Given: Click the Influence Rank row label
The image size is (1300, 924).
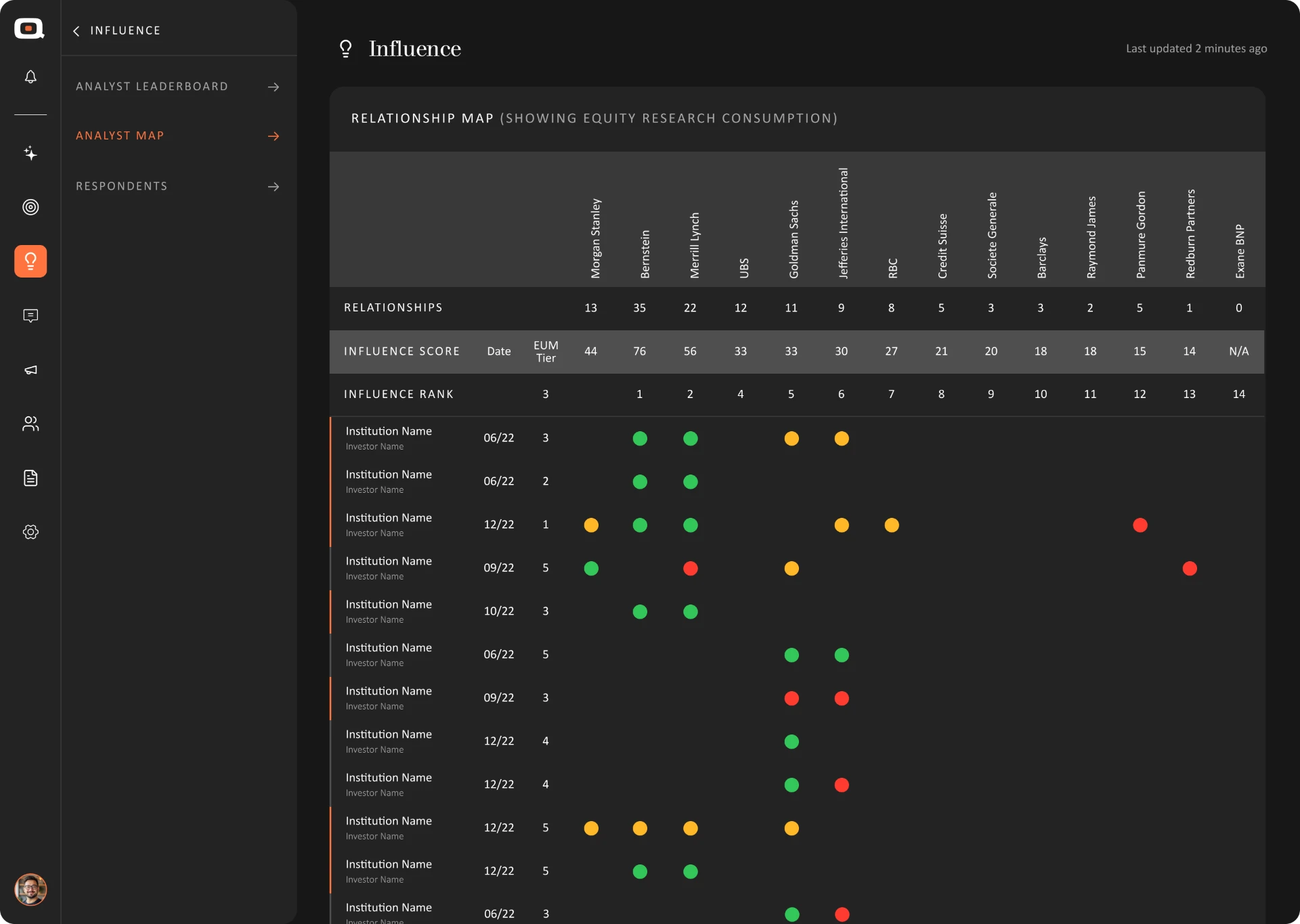Looking at the screenshot, I should click(399, 395).
